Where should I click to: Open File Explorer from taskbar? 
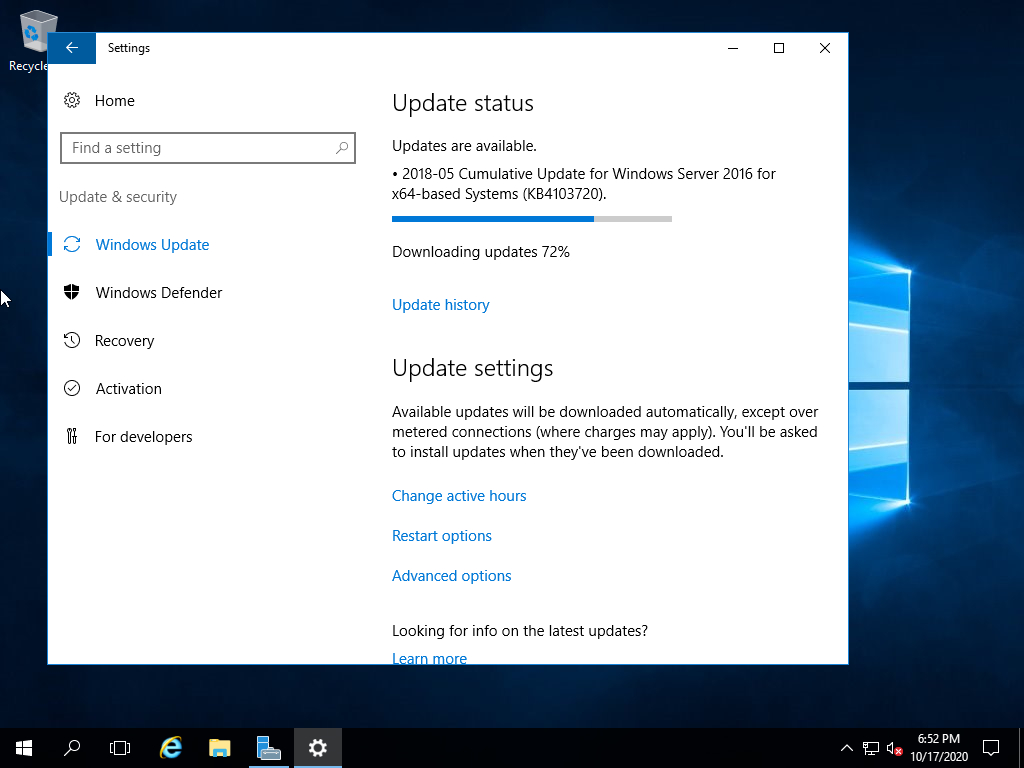(220, 748)
